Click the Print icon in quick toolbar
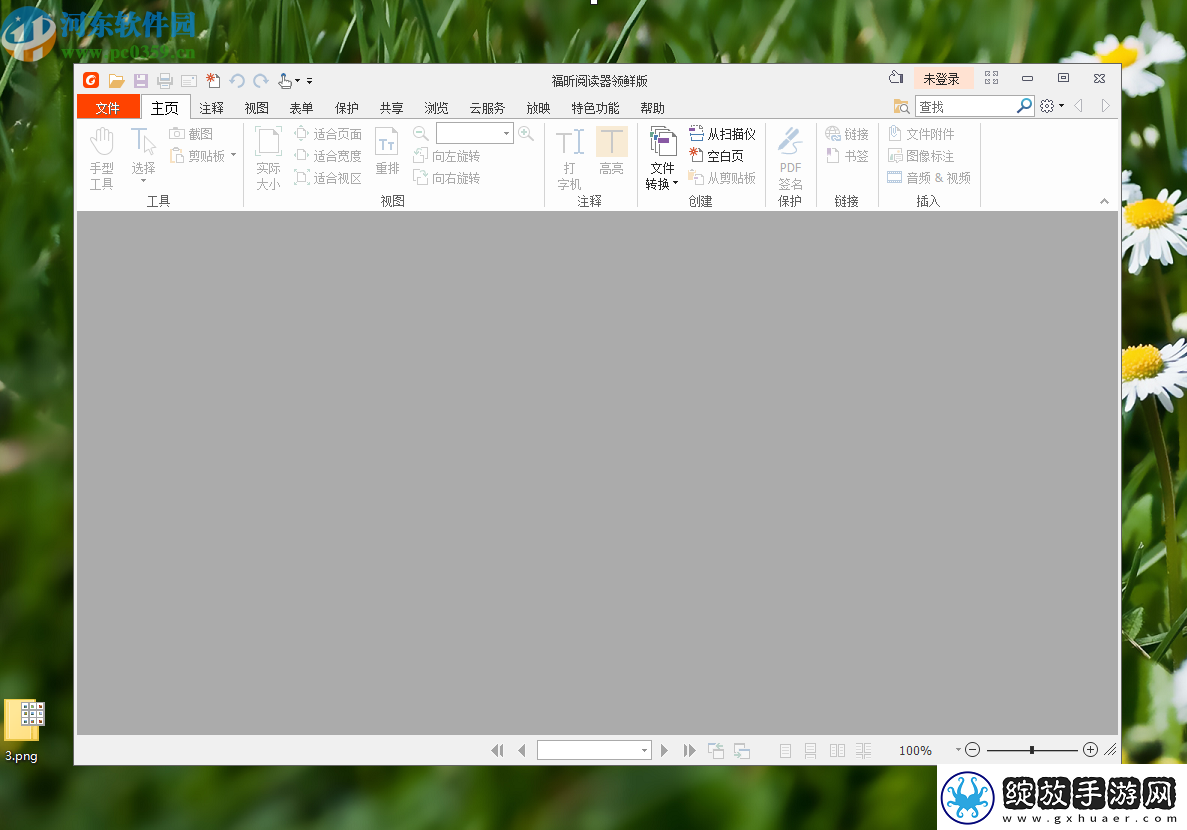This screenshot has height=830, width=1187. pyautogui.click(x=165, y=80)
